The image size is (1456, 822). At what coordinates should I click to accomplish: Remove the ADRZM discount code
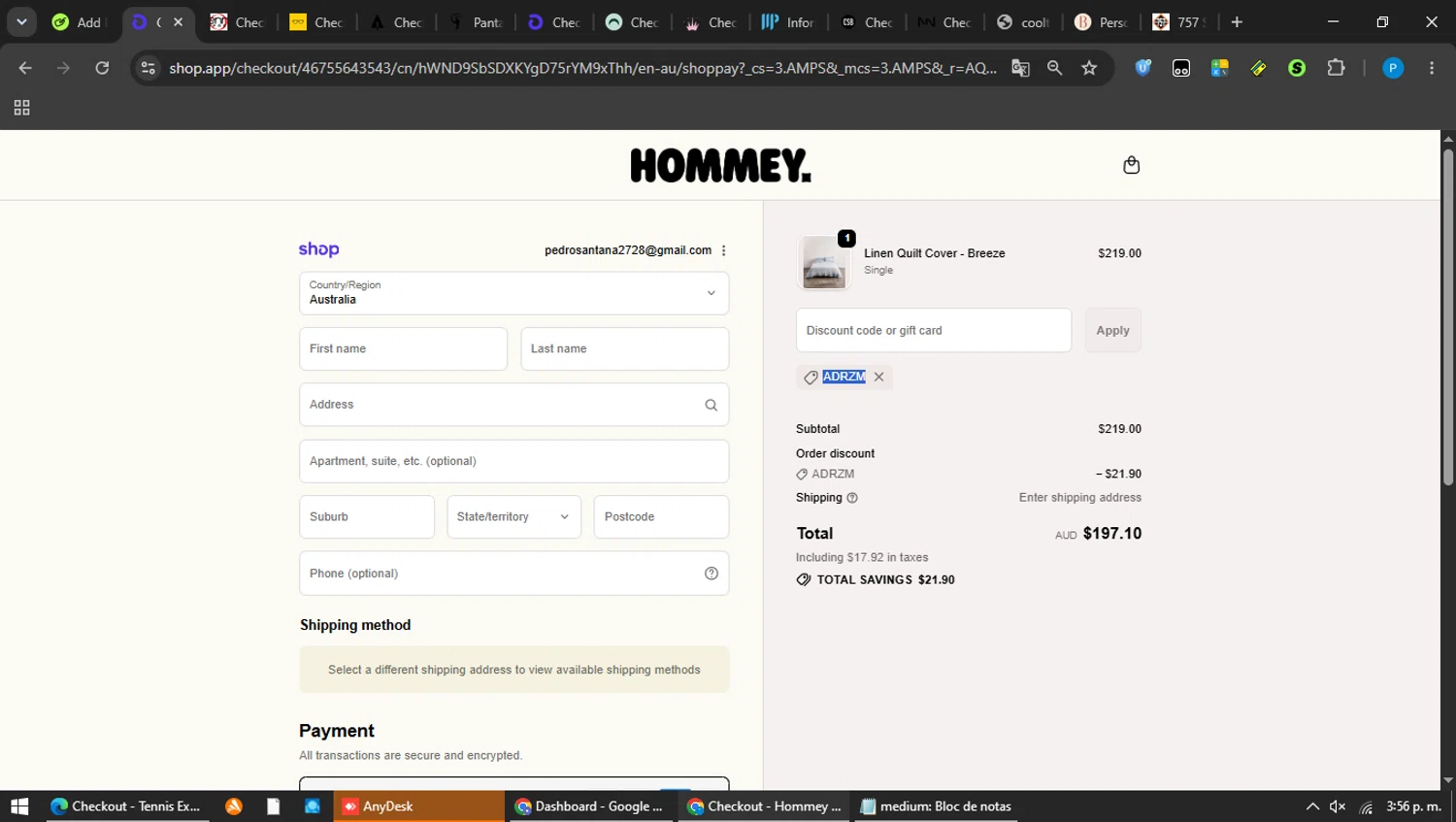click(878, 377)
